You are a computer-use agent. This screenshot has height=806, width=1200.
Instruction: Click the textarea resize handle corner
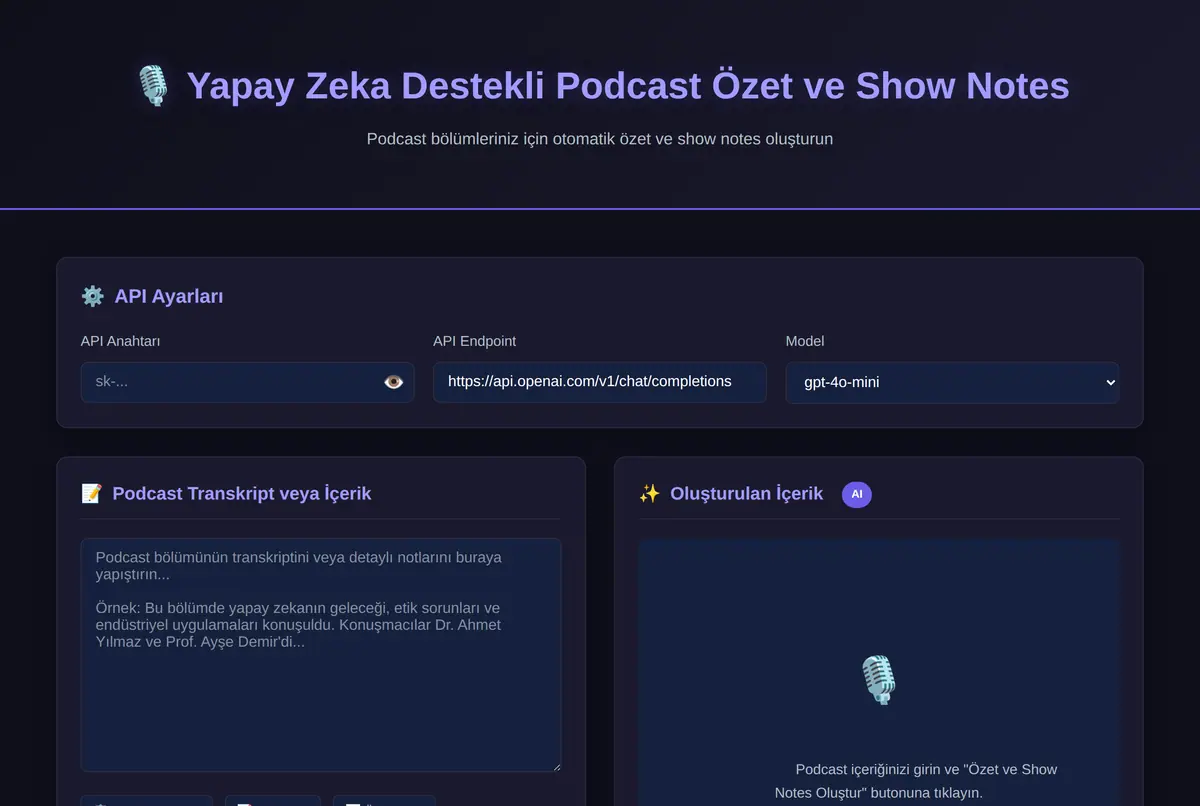tap(555, 766)
